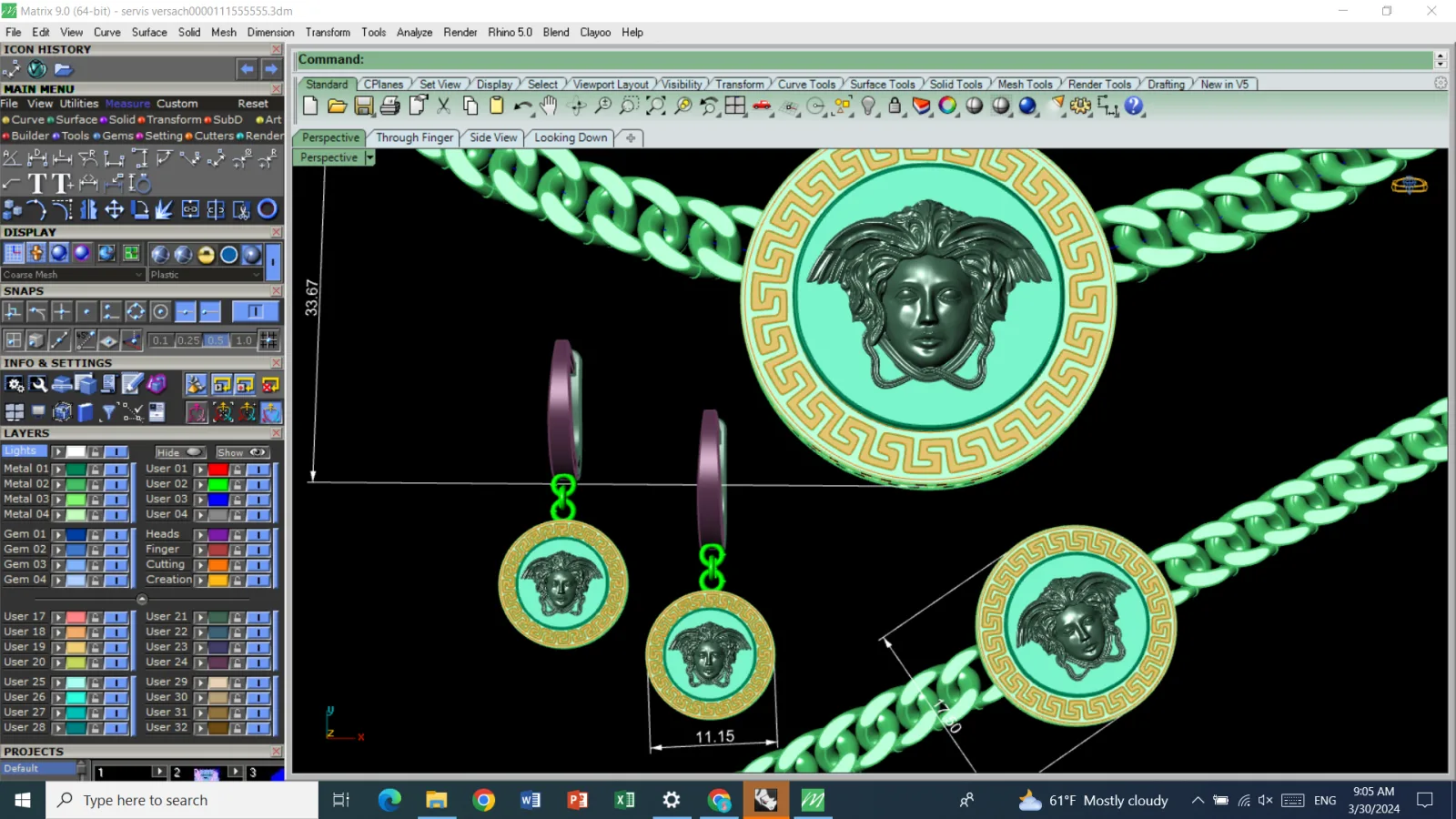This screenshot has height=819, width=1456.
Task: Open the Transform menu in the menu bar
Action: click(x=328, y=32)
